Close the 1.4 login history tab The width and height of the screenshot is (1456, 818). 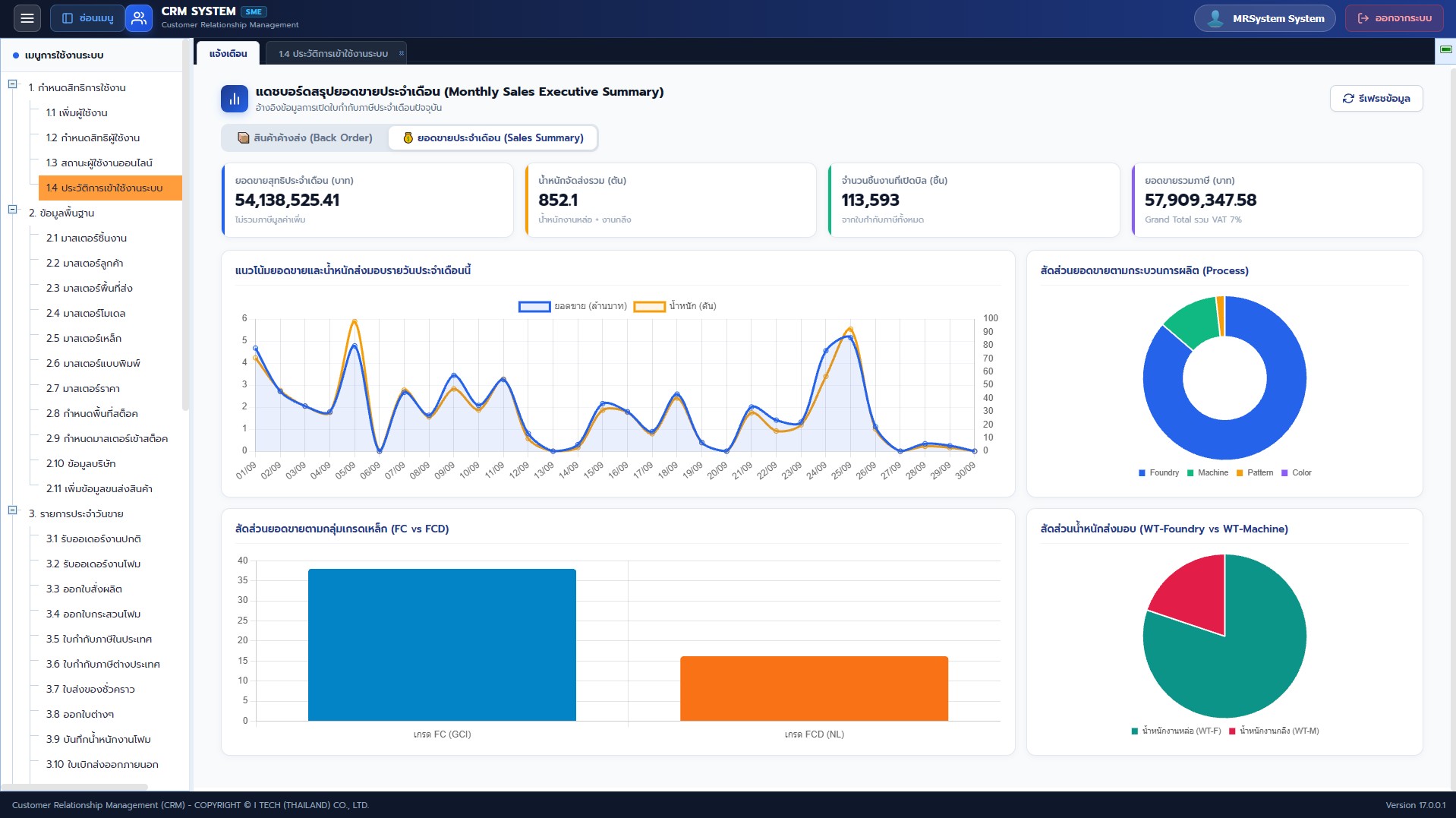point(402,53)
